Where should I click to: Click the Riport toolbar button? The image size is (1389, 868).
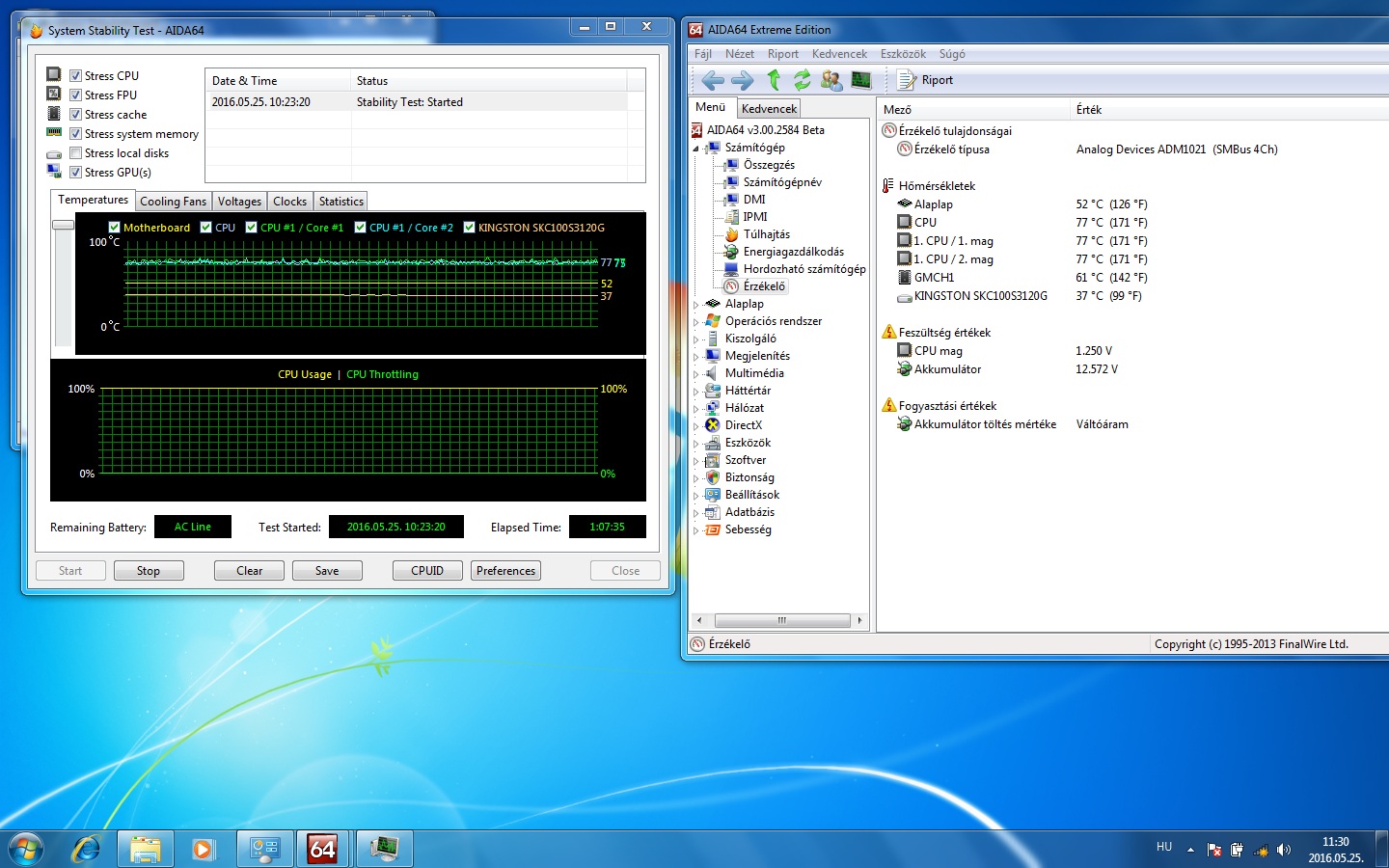pyautogui.click(x=925, y=80)
